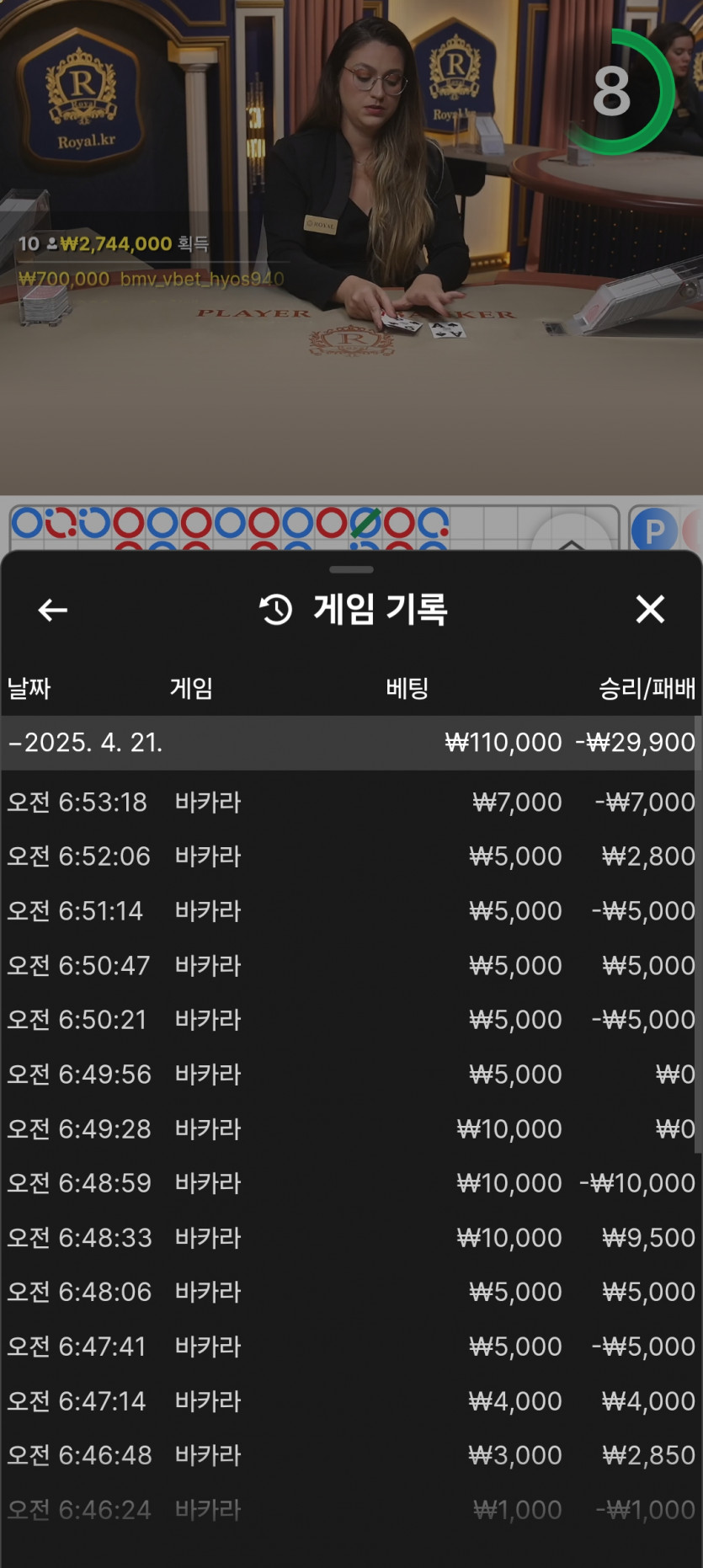This screenshot has width=703, height=1568.
Task: Click the 베팅 column header
Action: [x=407, y=689]
